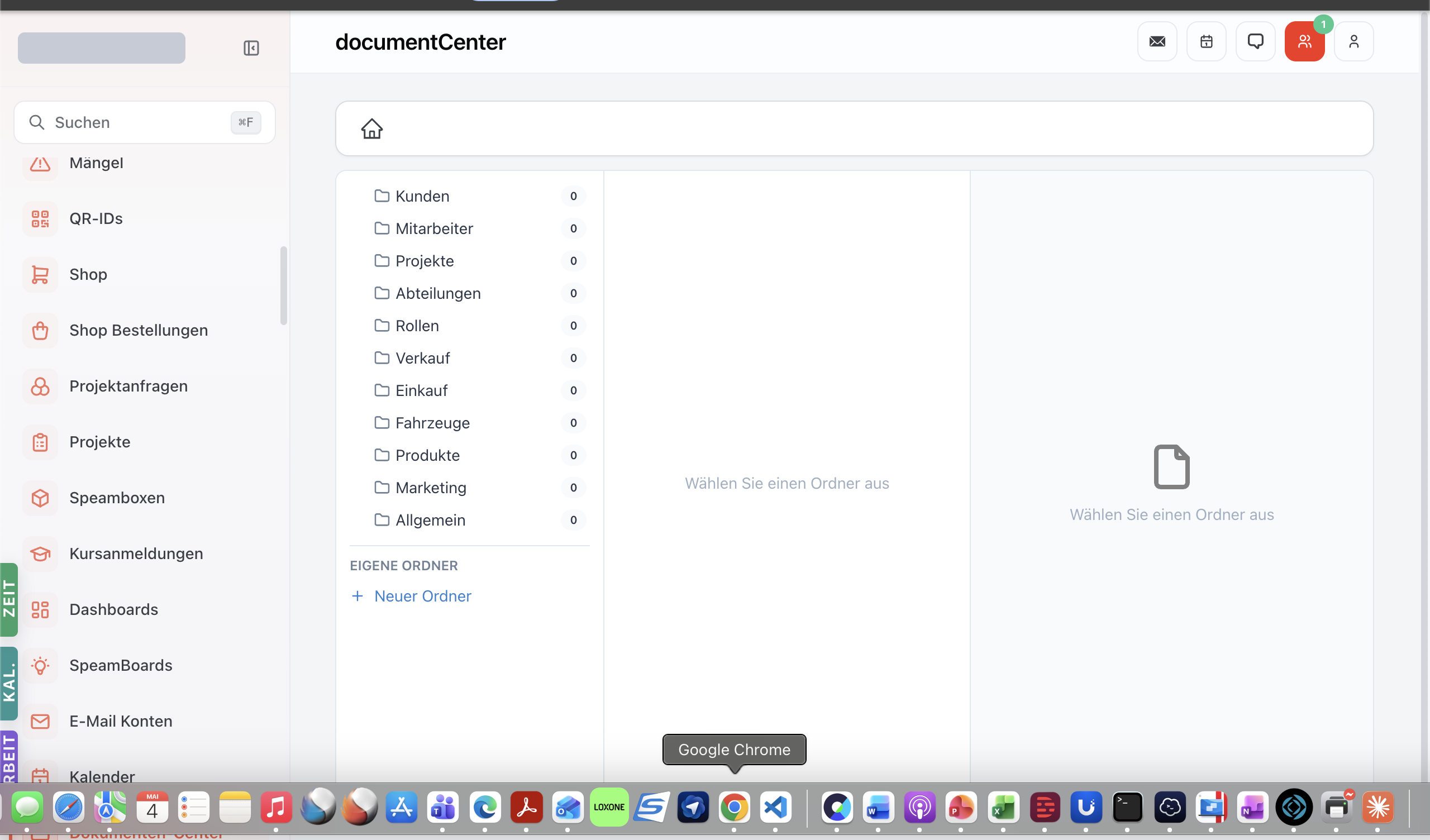The width and height of the screenshot is (1430, 840).
Task: Open Speamboxen in the sidebar
Action: coord(145,498)
